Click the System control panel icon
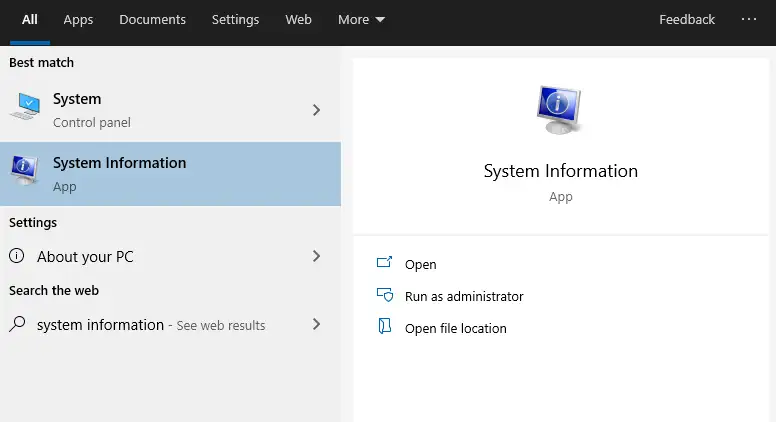The width and height of the screenshot is (776, 422). (25, 106)
